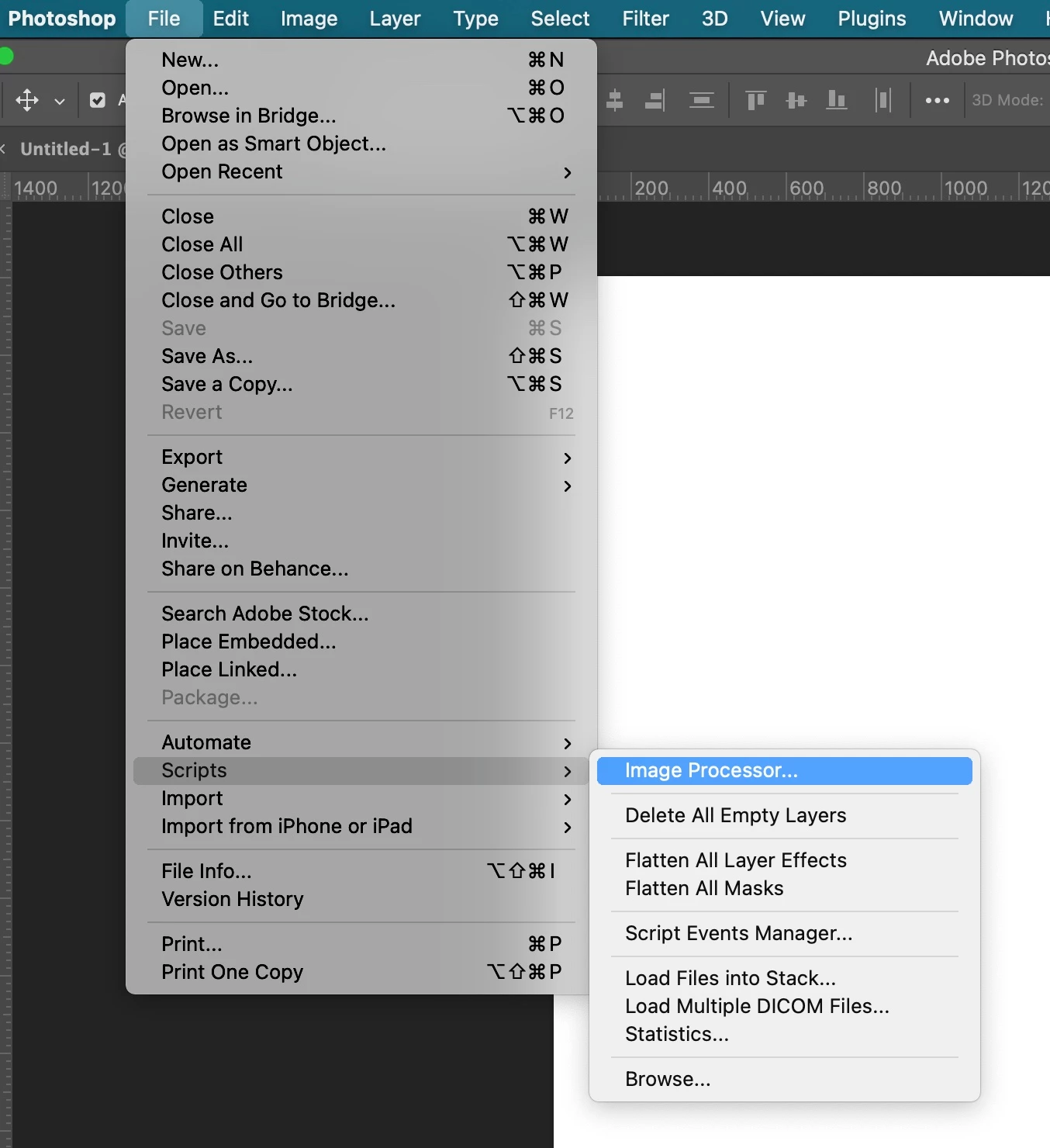1050x1148 pixels.
Task: Launch Image Processor... script
Action: click(785, 770)
